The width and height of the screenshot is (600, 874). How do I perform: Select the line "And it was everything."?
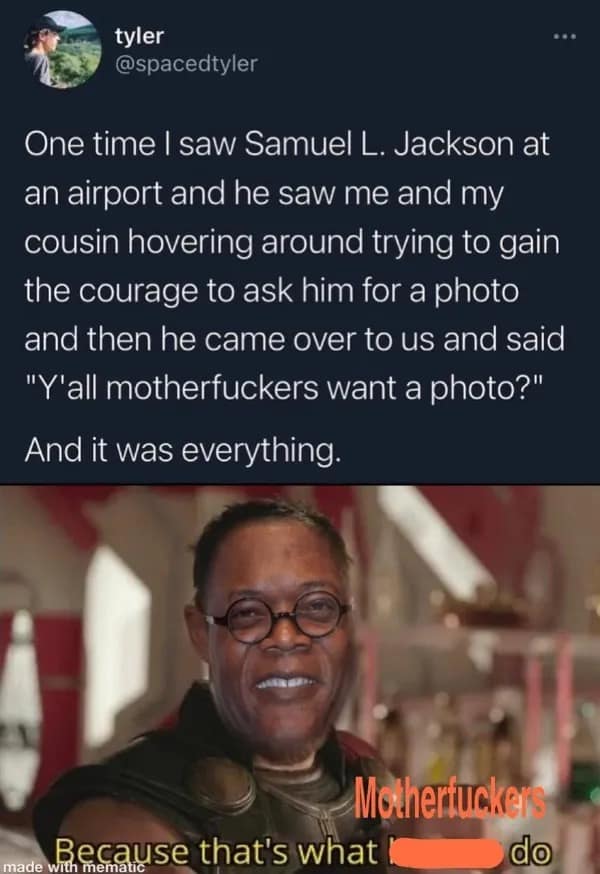pyautogui.click(x=182, y=449)
